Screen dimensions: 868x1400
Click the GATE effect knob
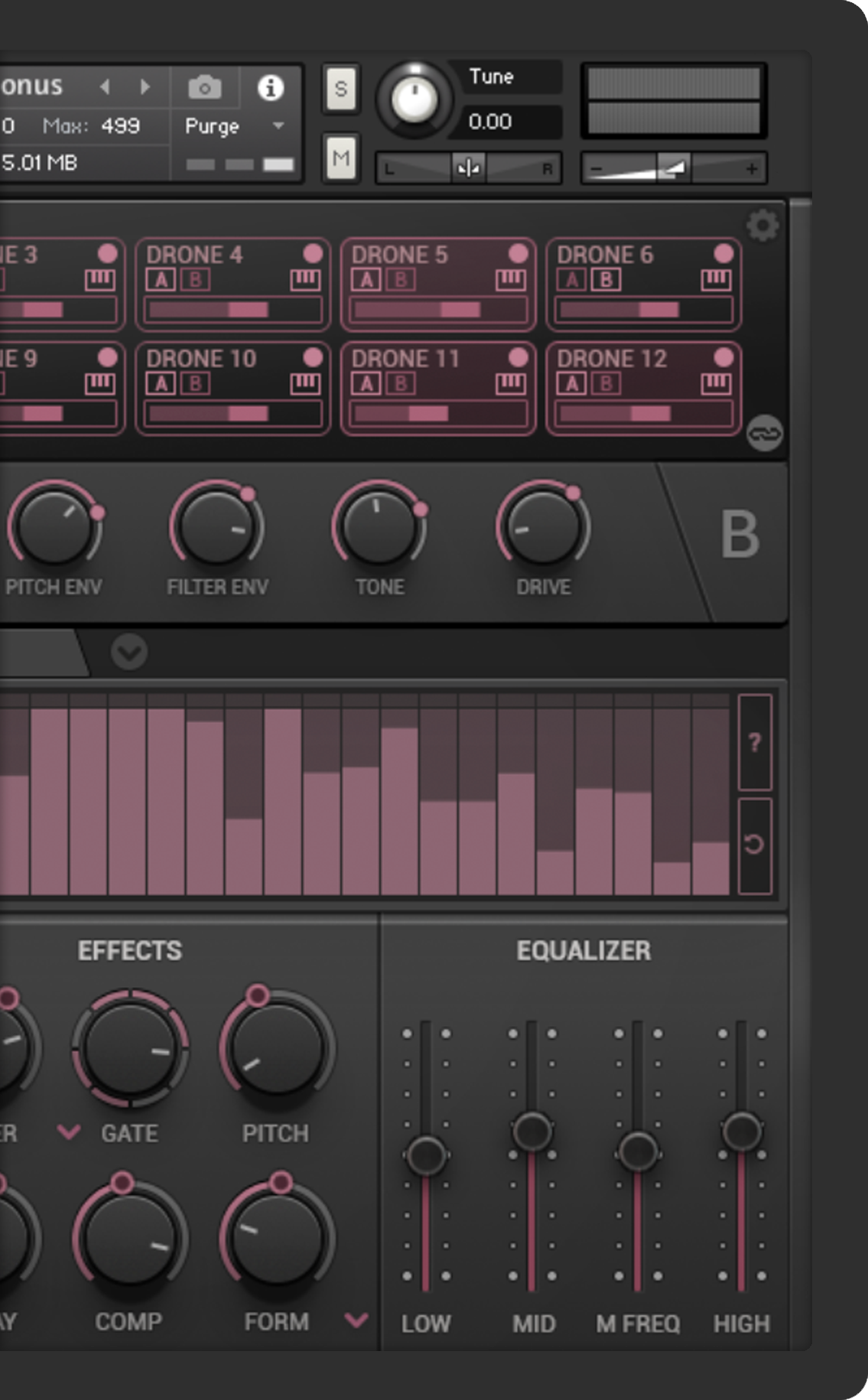tap(131, 1050)
